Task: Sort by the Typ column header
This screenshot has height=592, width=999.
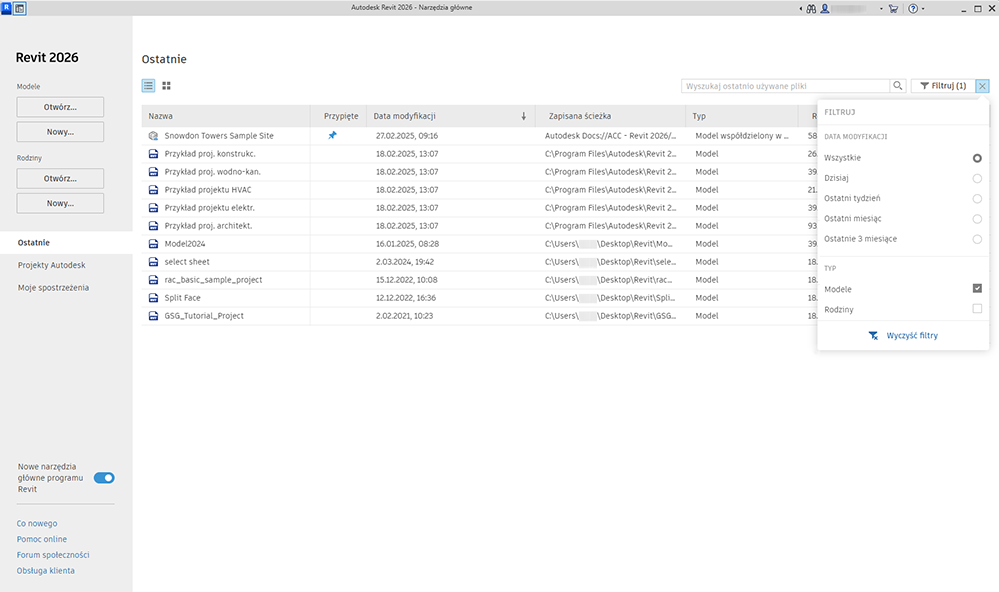Action: pyautogui.click(x=742, y=116)
